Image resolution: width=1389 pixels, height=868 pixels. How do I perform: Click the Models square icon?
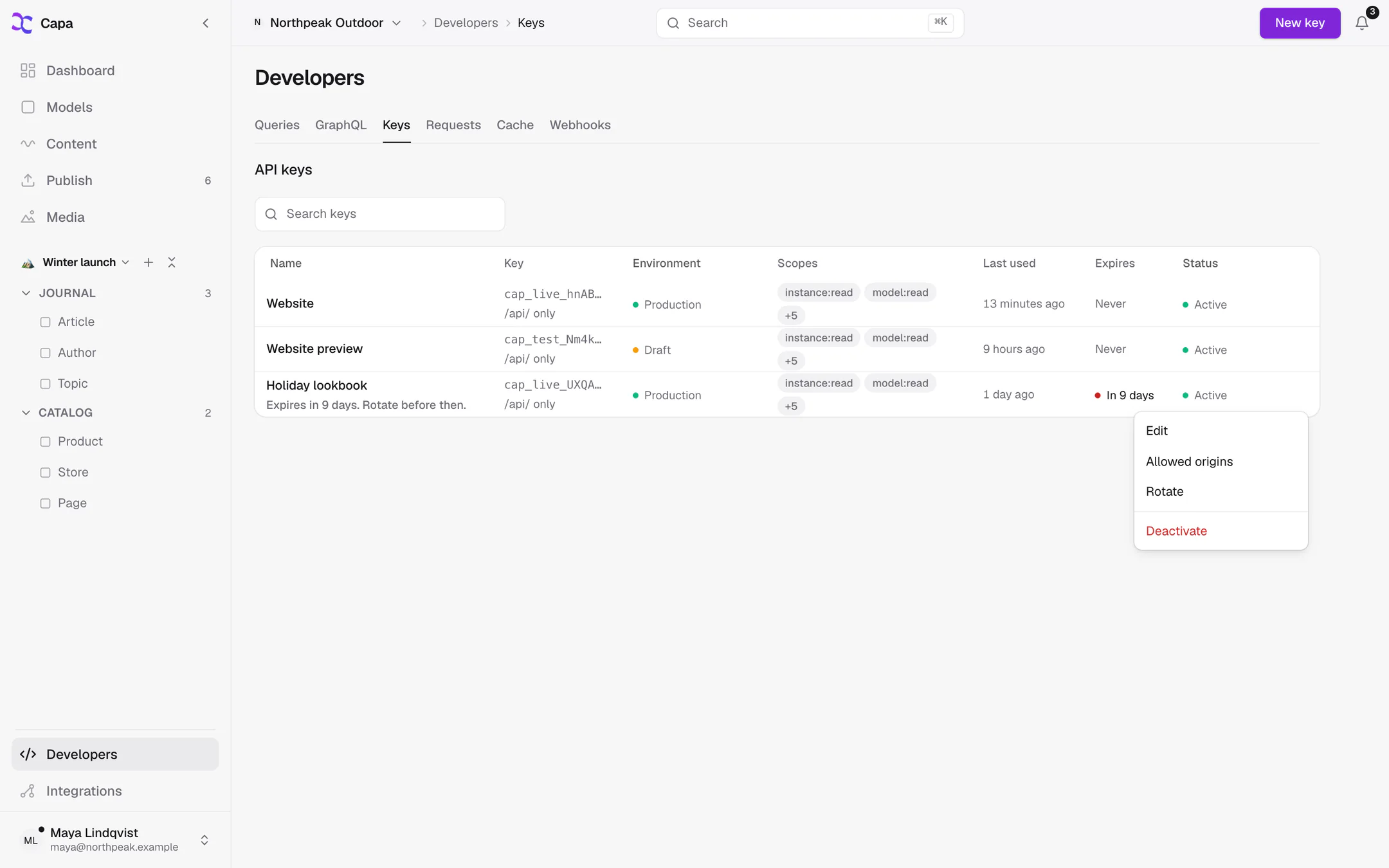[28, 107]
